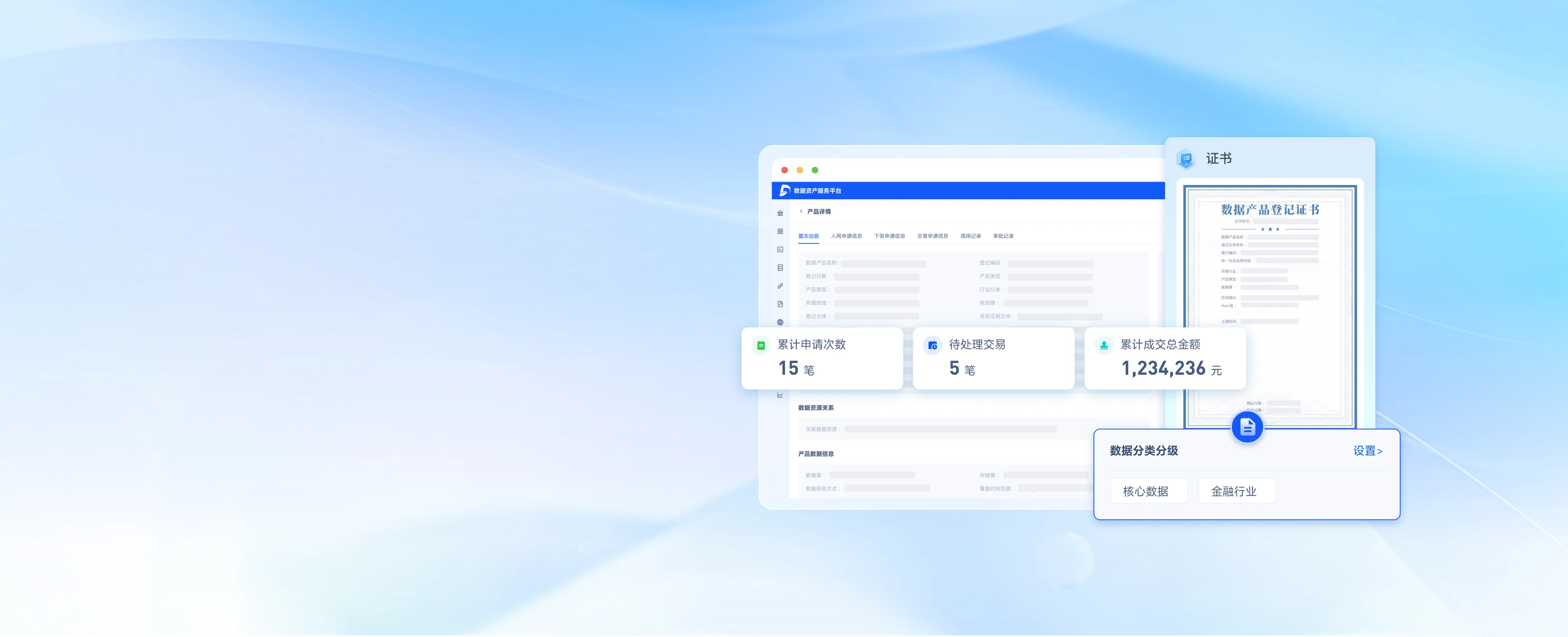
Task: Open the grid dashboard sidebar icon
Action: coord(780,232)
